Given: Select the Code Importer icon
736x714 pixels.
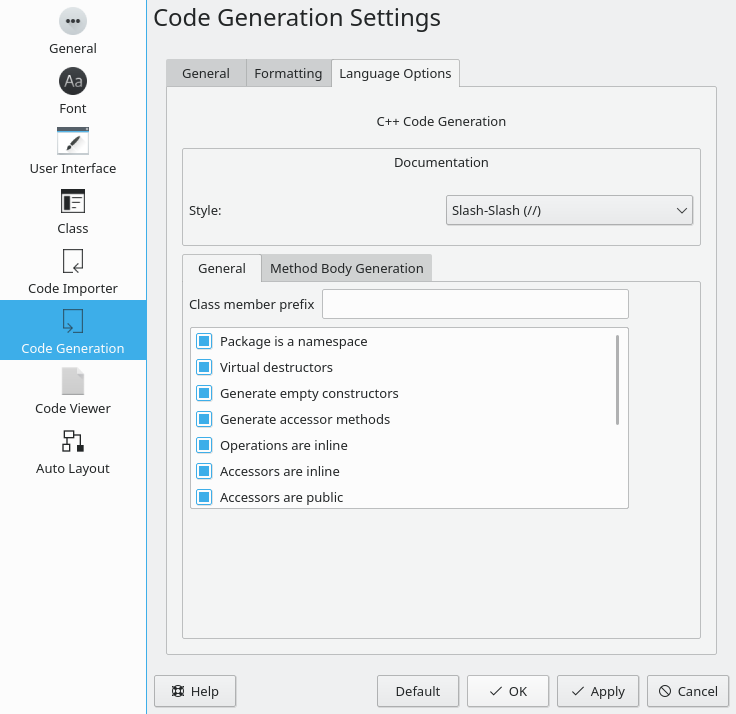Looking at the screenshot, I should [x=73, y=261].
